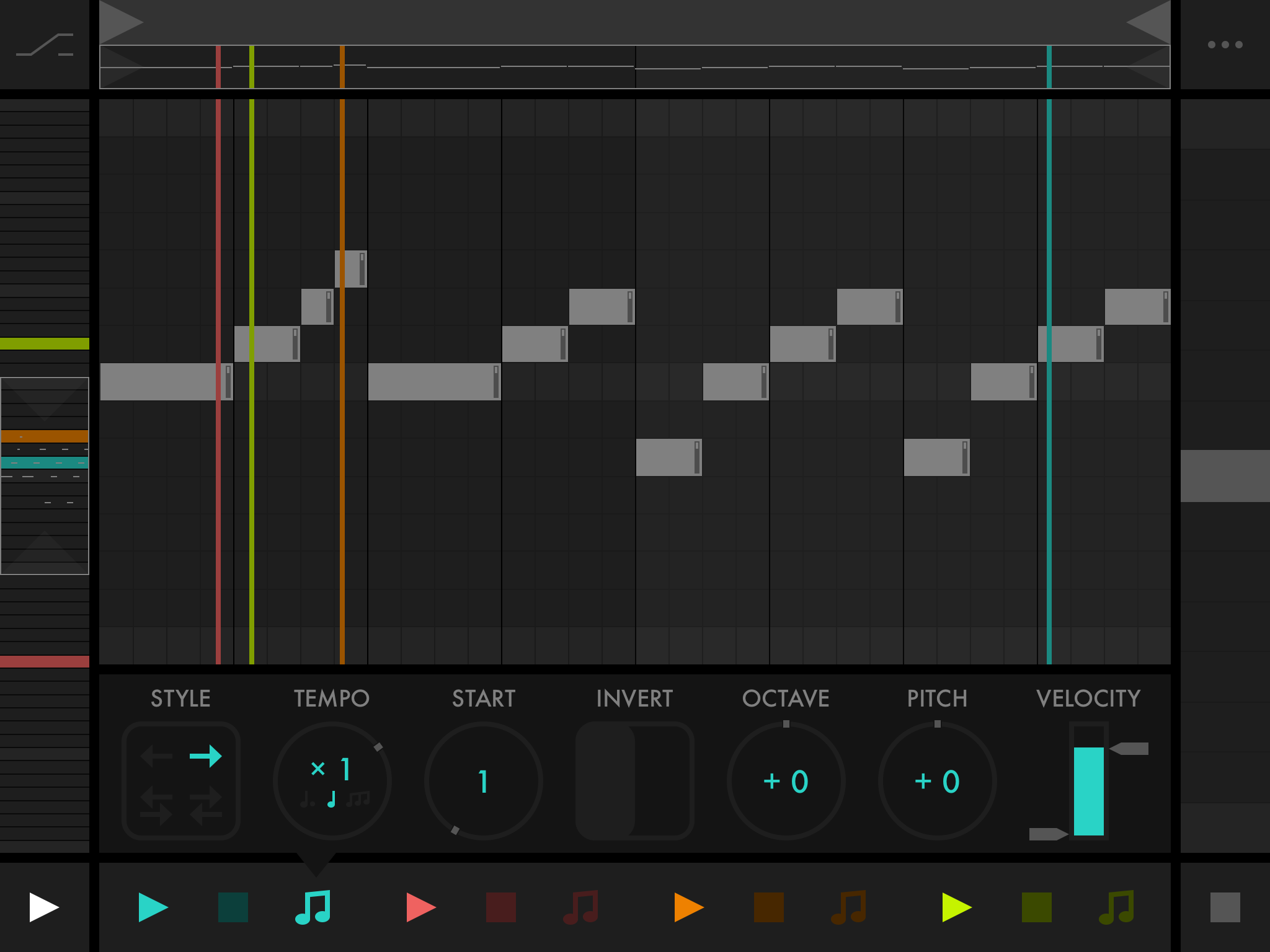
Task: Toggle the INVERT switch
Action: point(634,781)
